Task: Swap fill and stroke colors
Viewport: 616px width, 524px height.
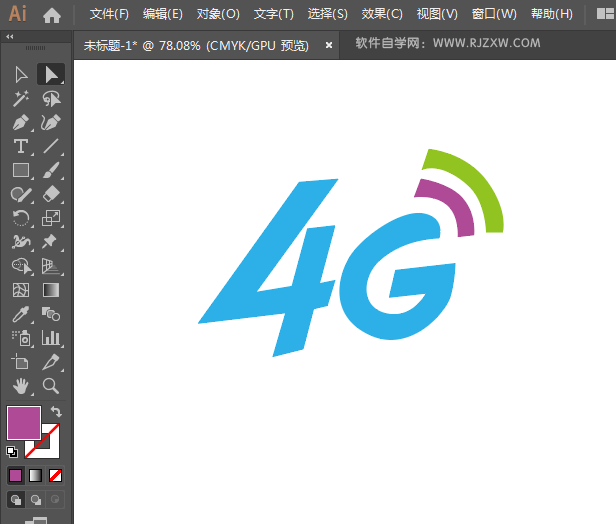Action: tap(56, 411)
